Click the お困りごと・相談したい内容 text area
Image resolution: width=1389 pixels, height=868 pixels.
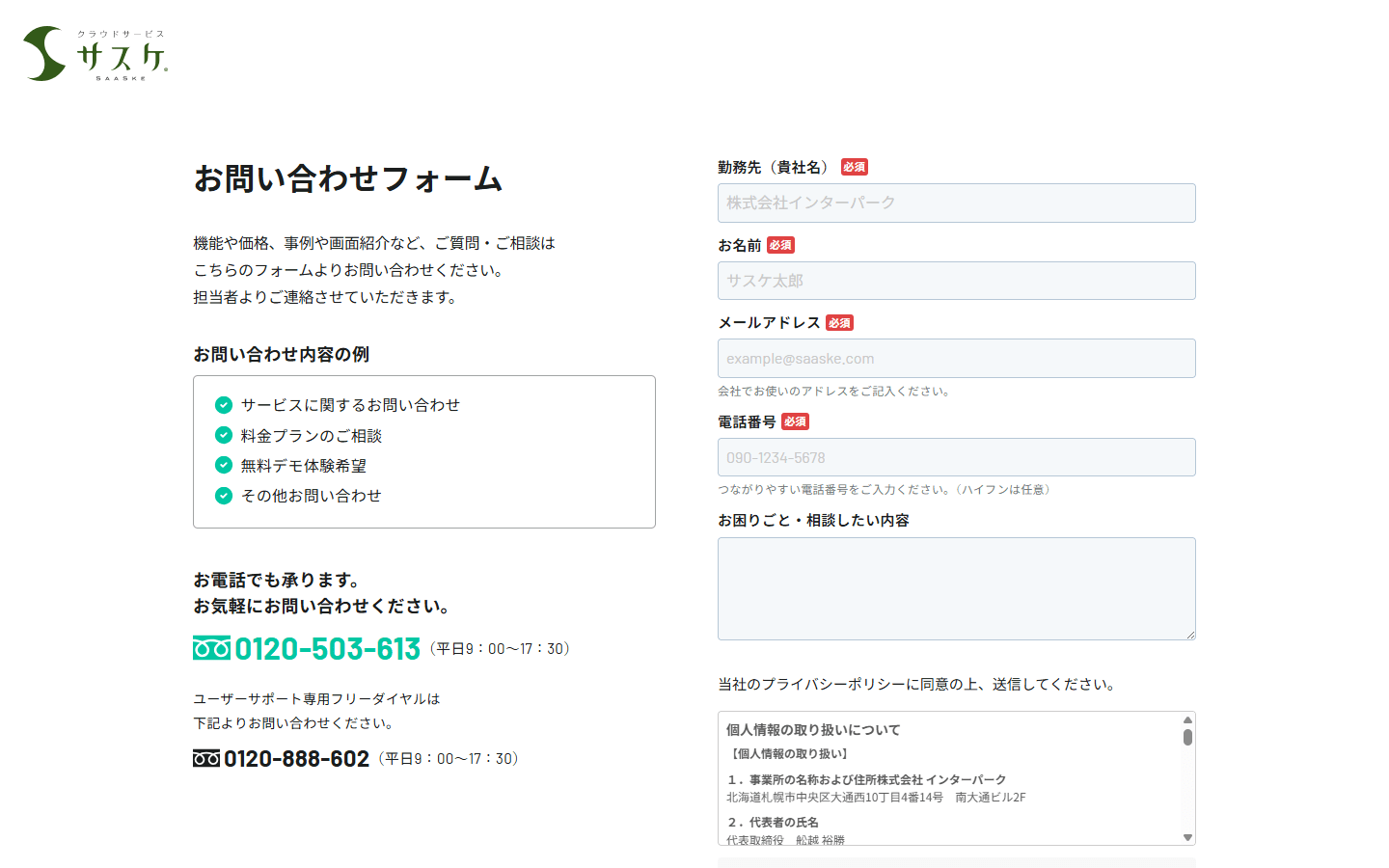point(956,587)
